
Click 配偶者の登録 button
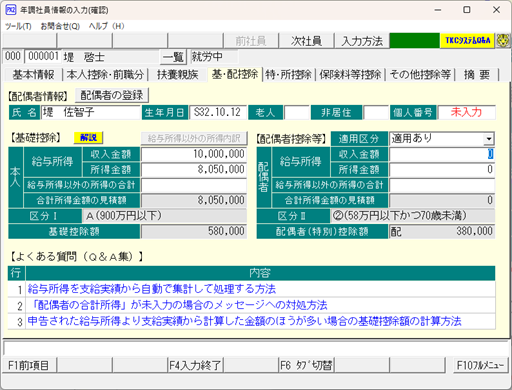[112, 96]
